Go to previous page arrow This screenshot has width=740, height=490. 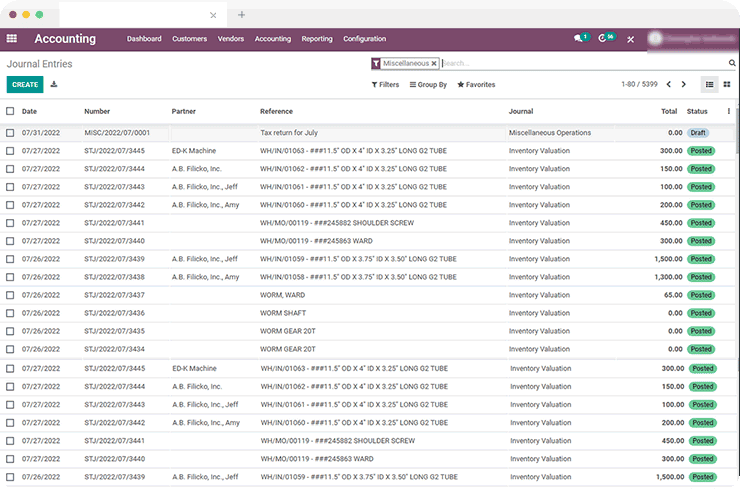point(669,84)
